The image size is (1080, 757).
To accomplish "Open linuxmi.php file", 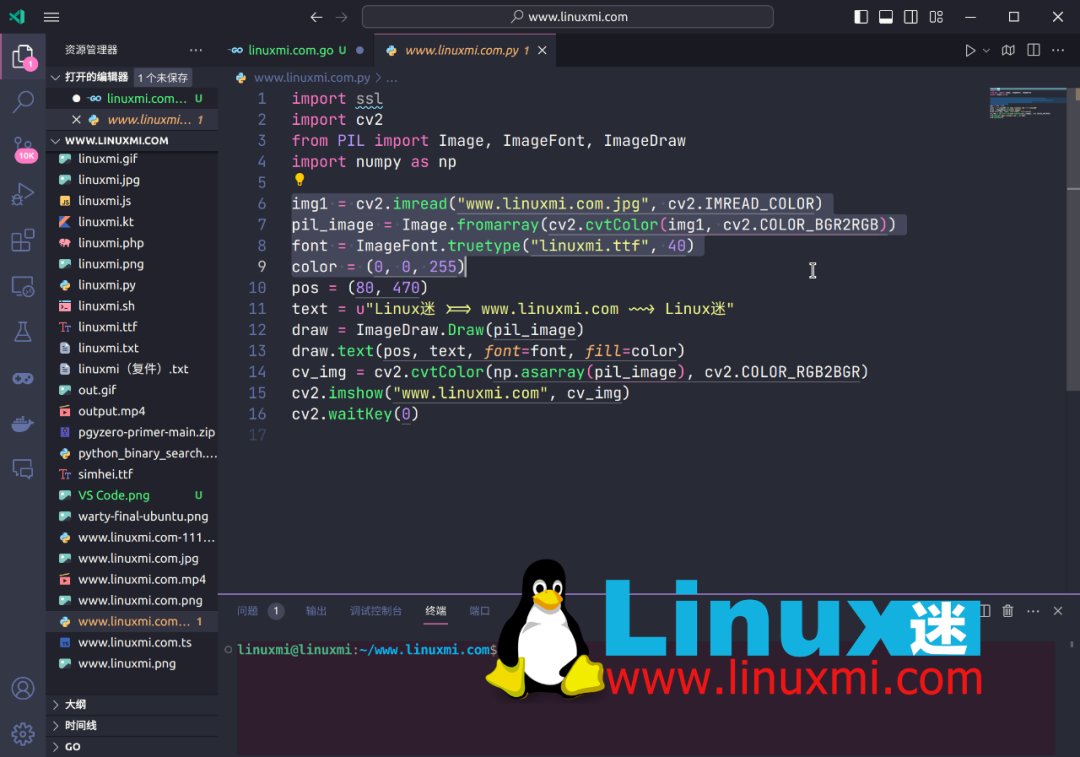I will point(132,243).
